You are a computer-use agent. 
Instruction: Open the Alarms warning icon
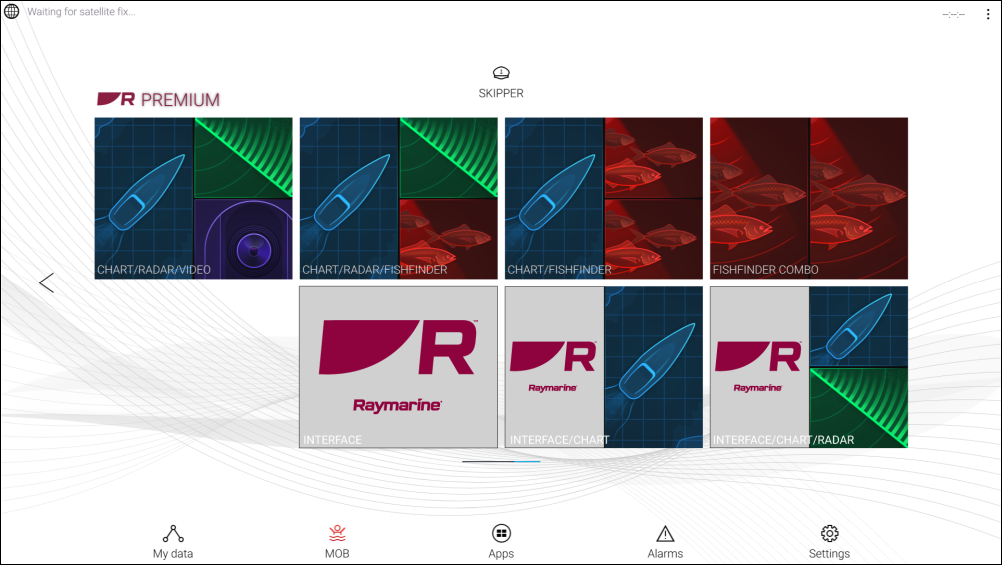coord(665,534)
